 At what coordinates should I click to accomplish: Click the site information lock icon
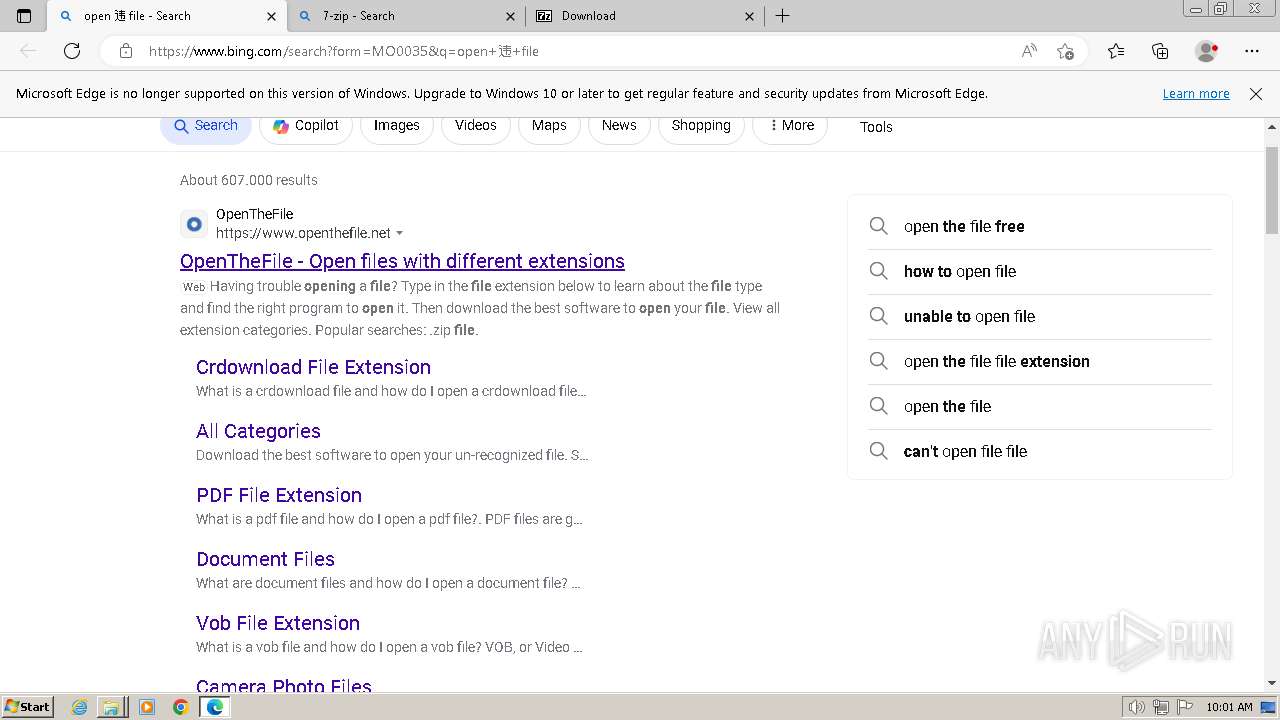coord(126,51)
